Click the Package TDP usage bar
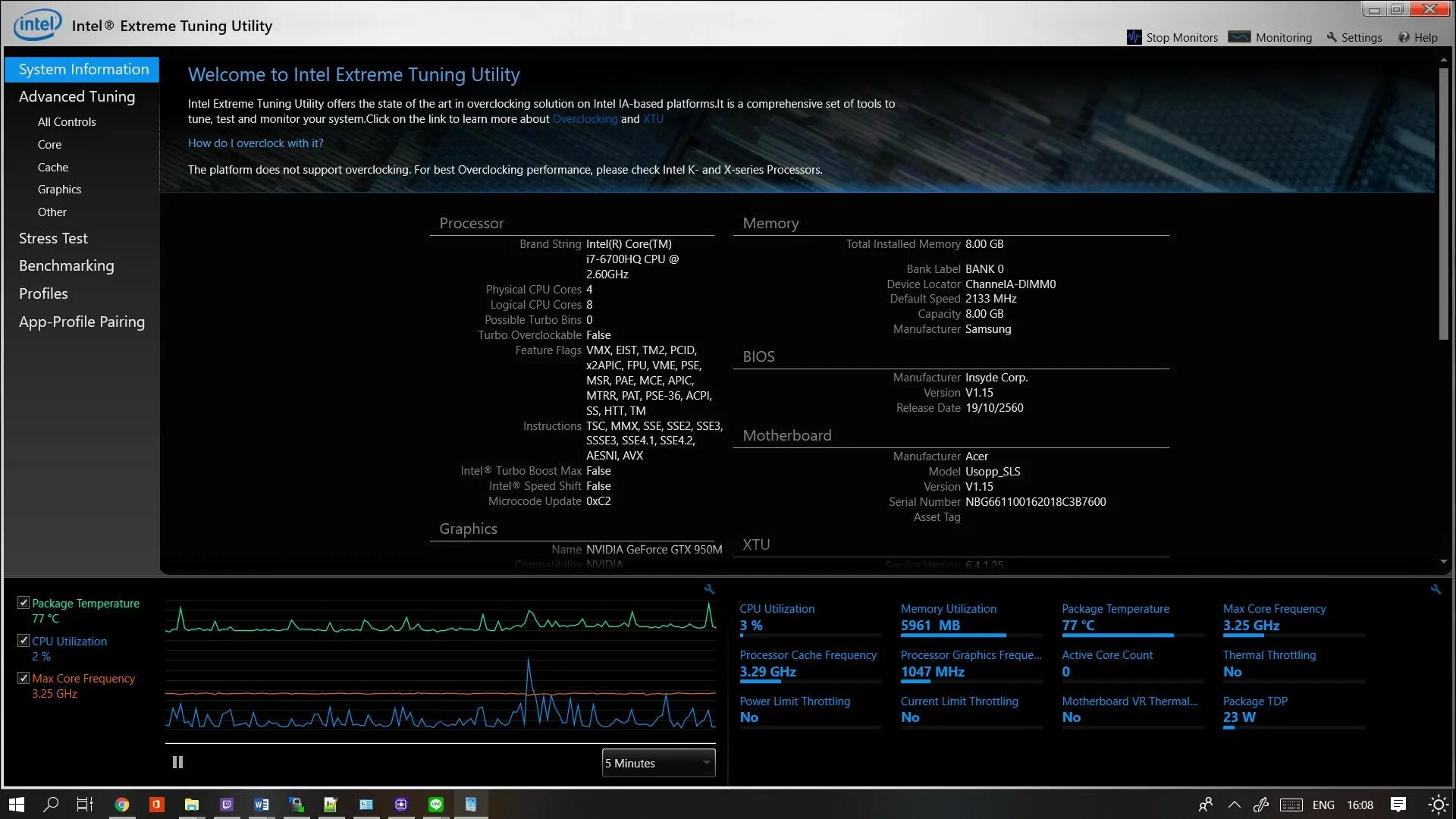1456x819 pixels. (x=1293, y=728)
